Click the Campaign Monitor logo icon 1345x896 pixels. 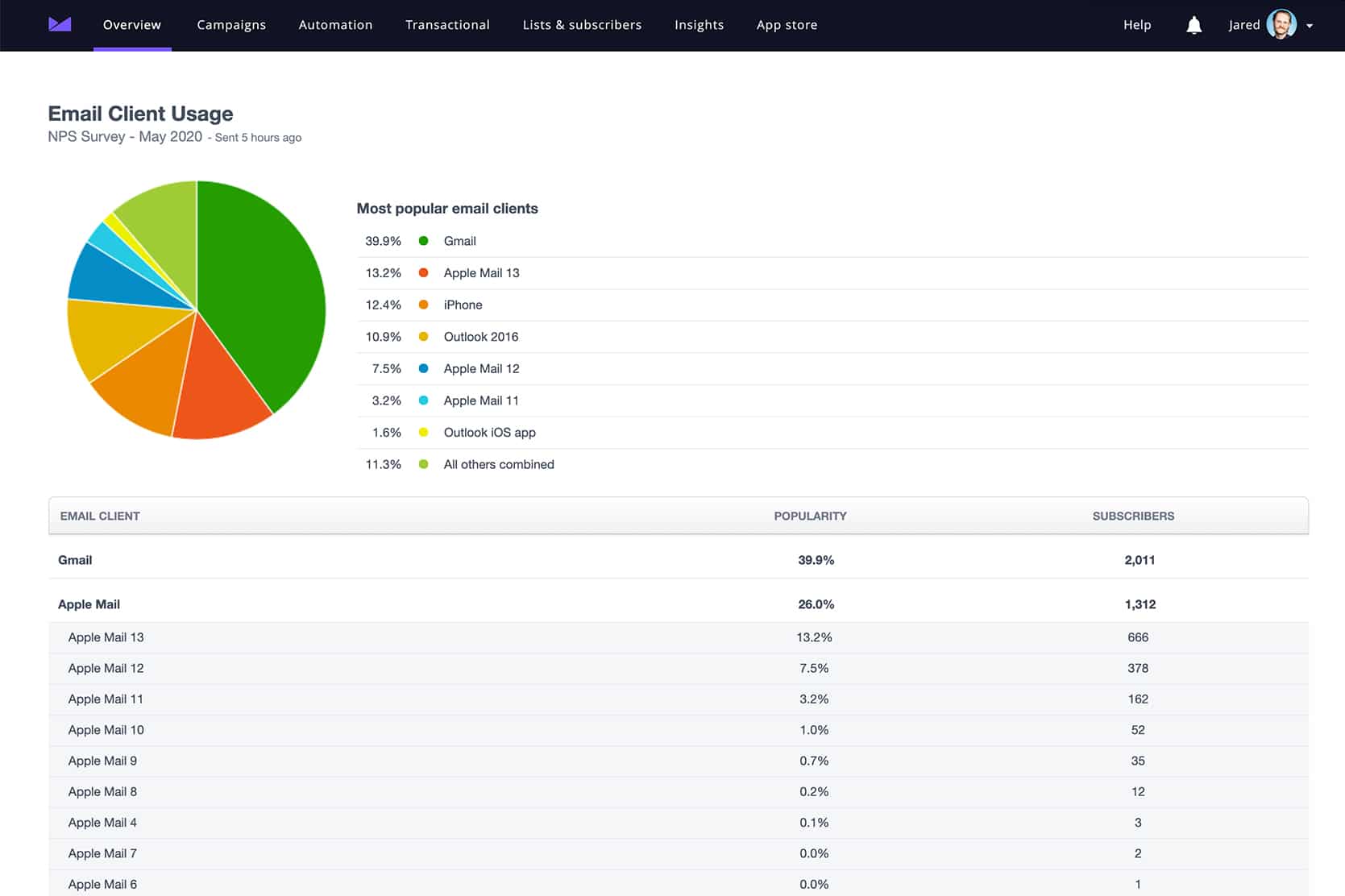pyautogui.click(x=60, y=24)
